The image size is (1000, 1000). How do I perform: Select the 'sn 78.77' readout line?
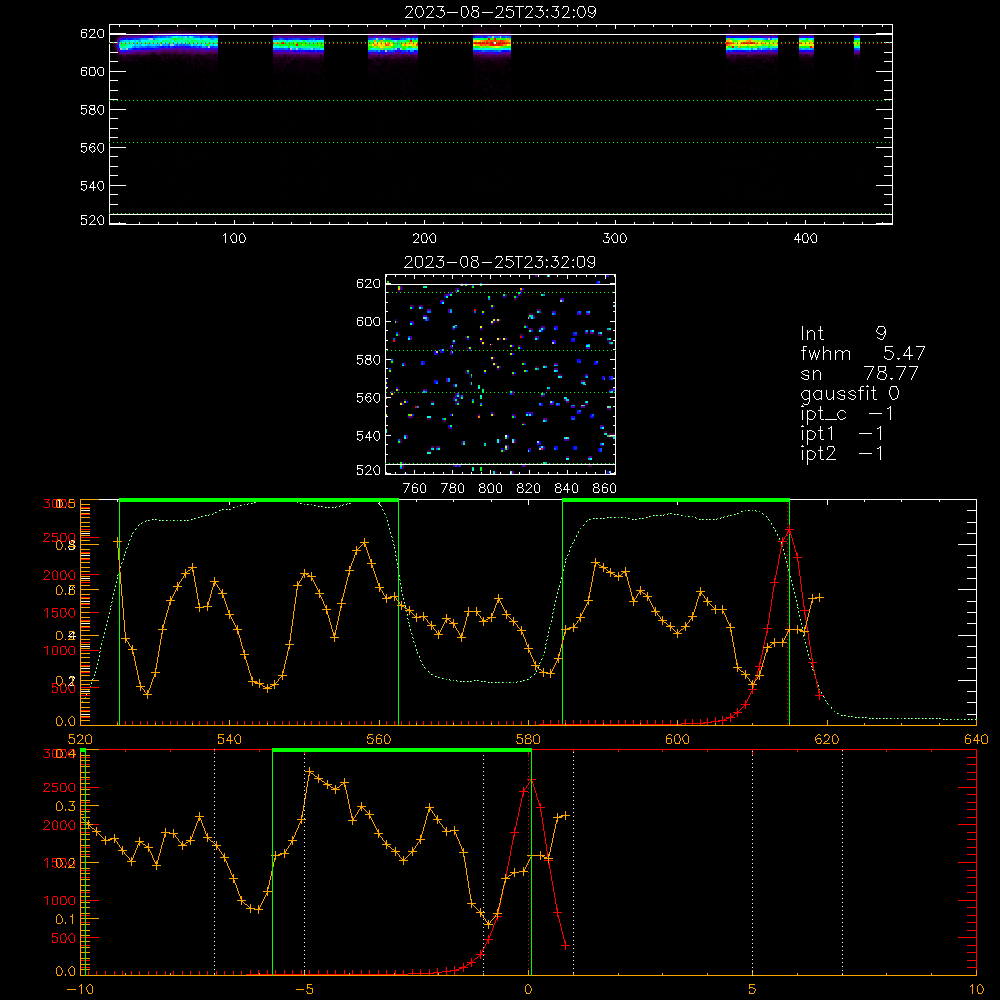point(860,373)
